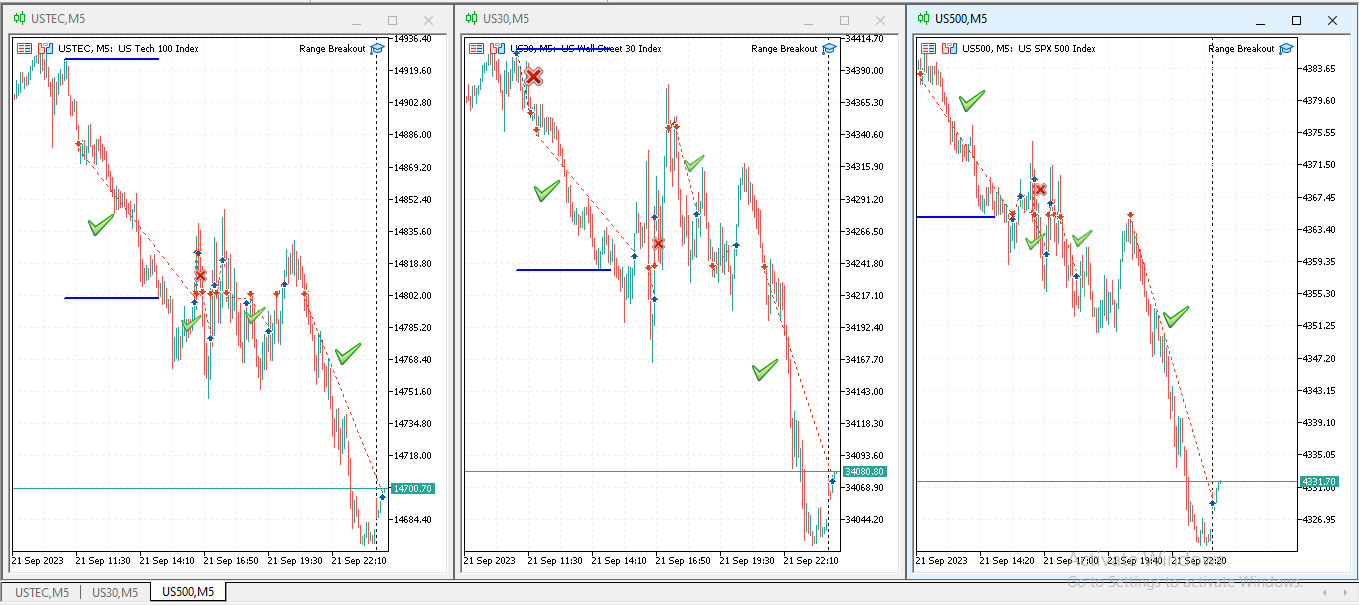Click Range Breakout expert hat icon on US500
The image size is (1359, 605).
pyautogui.click(x=1286, y=48)
